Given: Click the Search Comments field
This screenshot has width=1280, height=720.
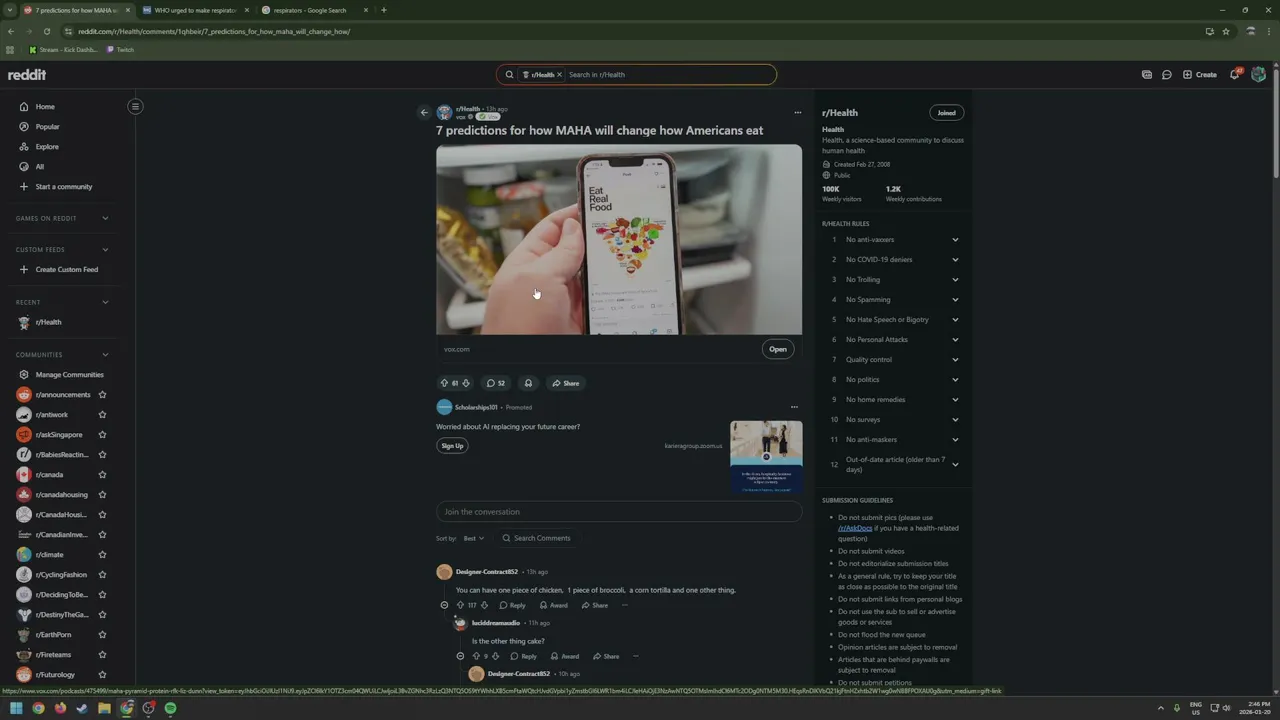Looking at the screenshot, I should (537, 538).
